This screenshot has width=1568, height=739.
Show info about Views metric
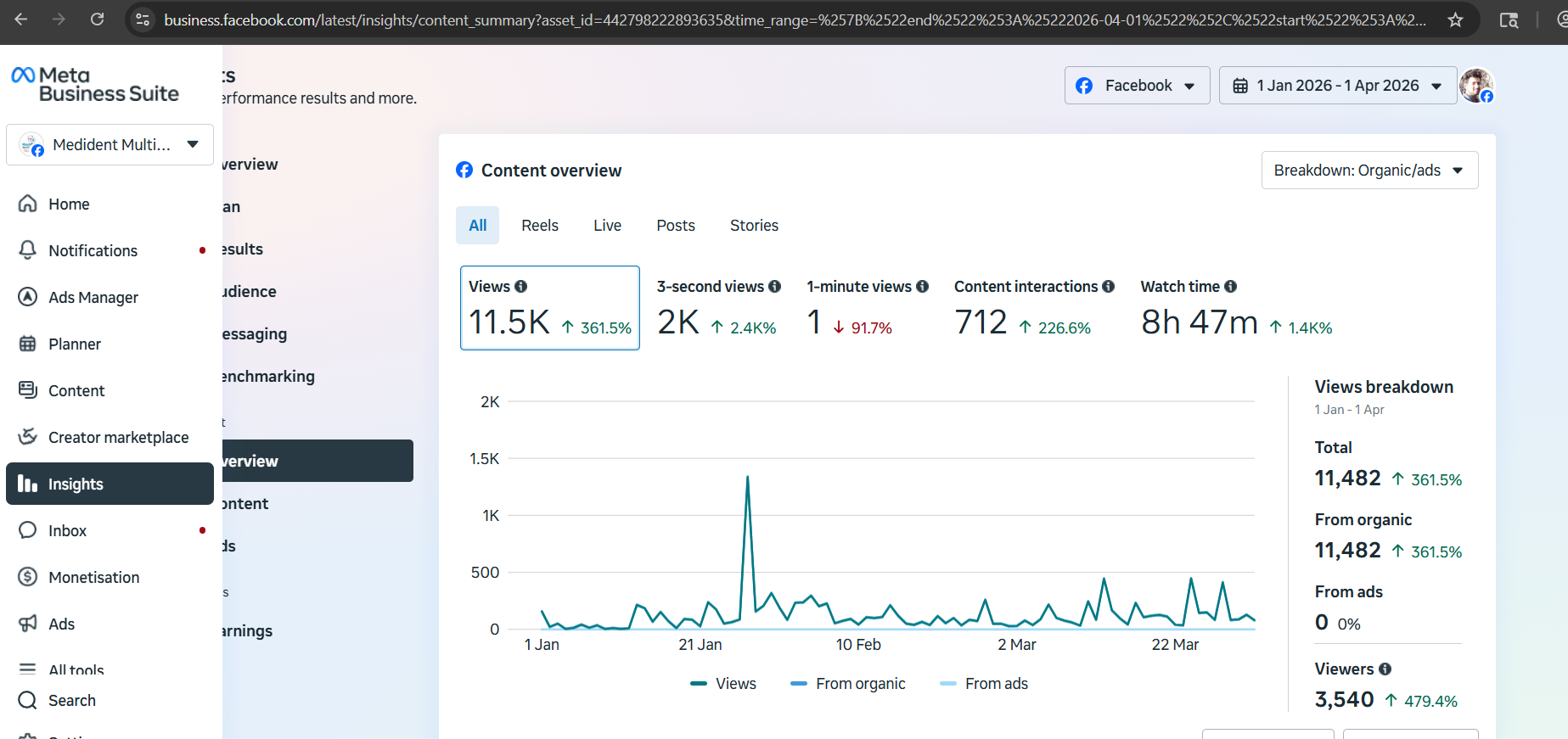click(521, 287)
